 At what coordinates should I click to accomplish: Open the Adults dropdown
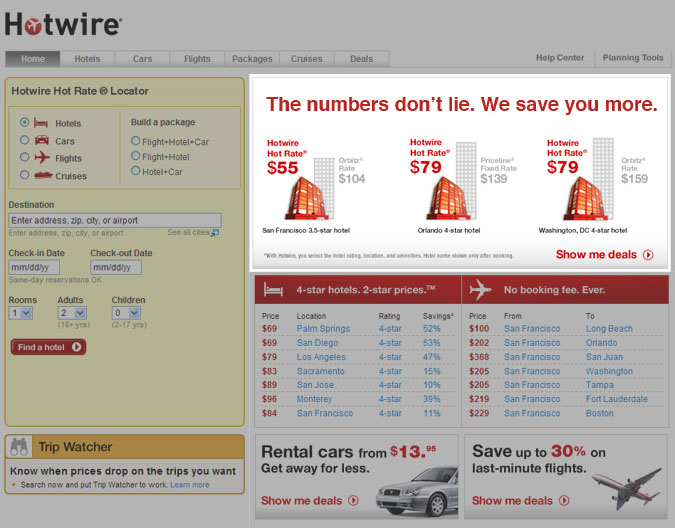click(x=72, y=313)
